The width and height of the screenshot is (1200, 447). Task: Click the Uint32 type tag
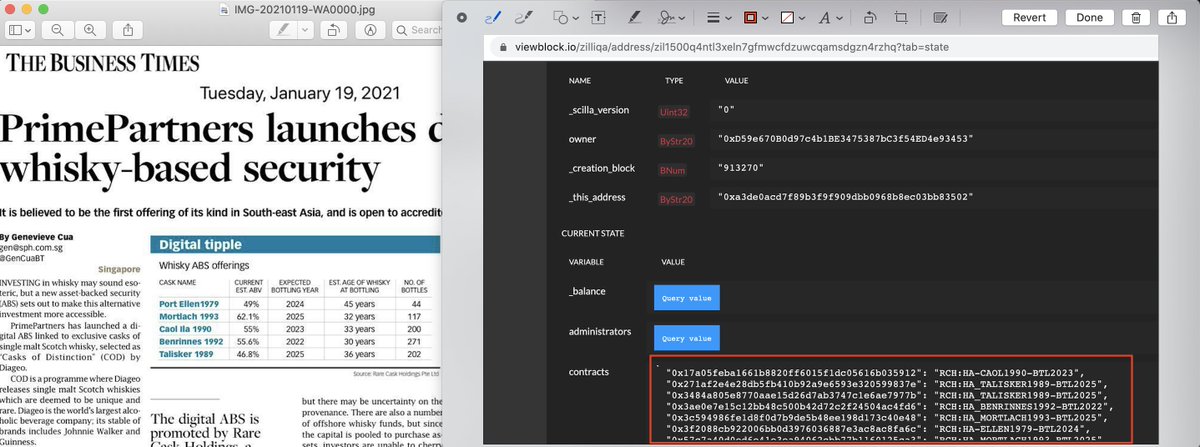673,111
